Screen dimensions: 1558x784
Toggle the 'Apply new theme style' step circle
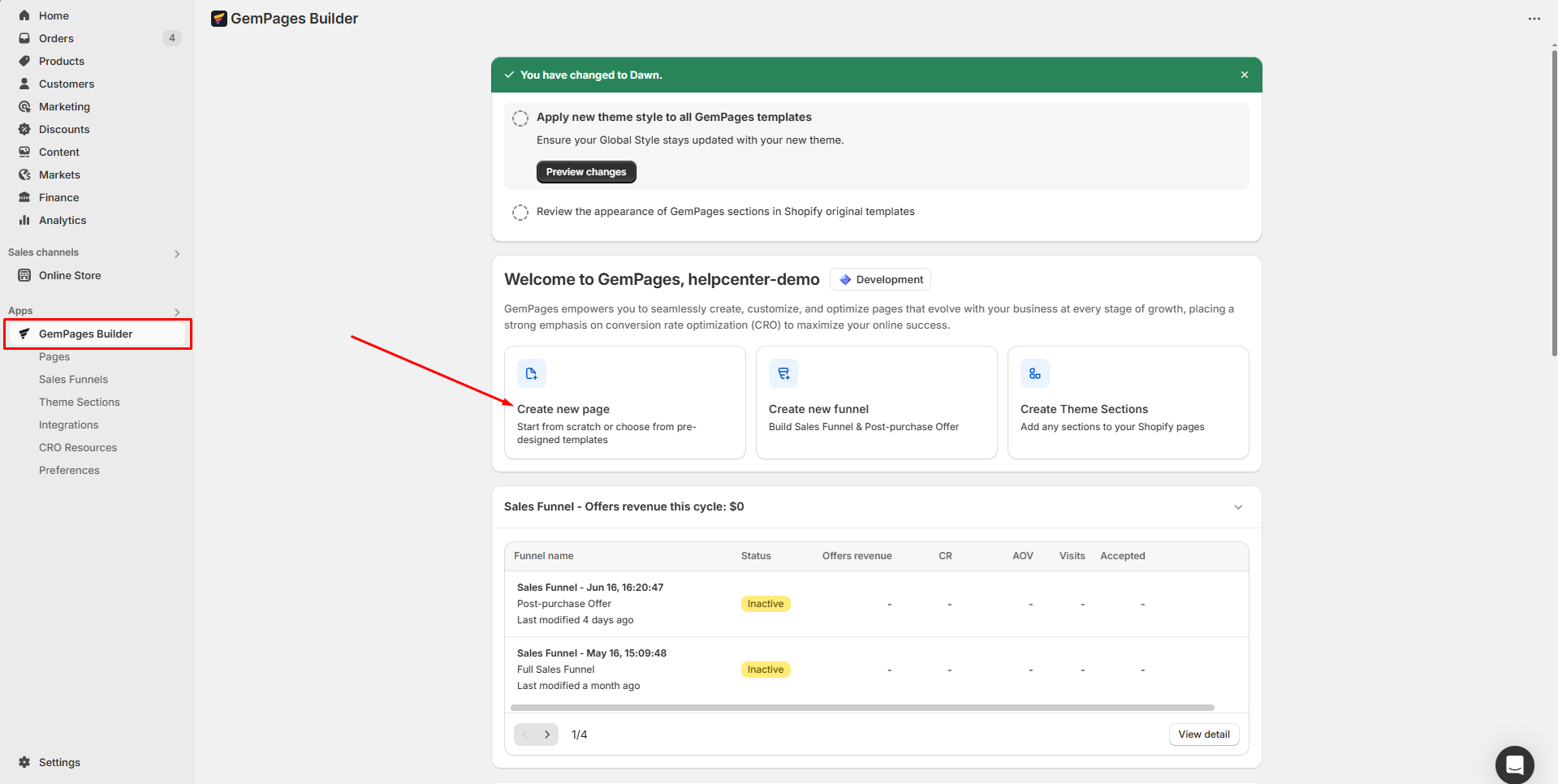(520, 118)
